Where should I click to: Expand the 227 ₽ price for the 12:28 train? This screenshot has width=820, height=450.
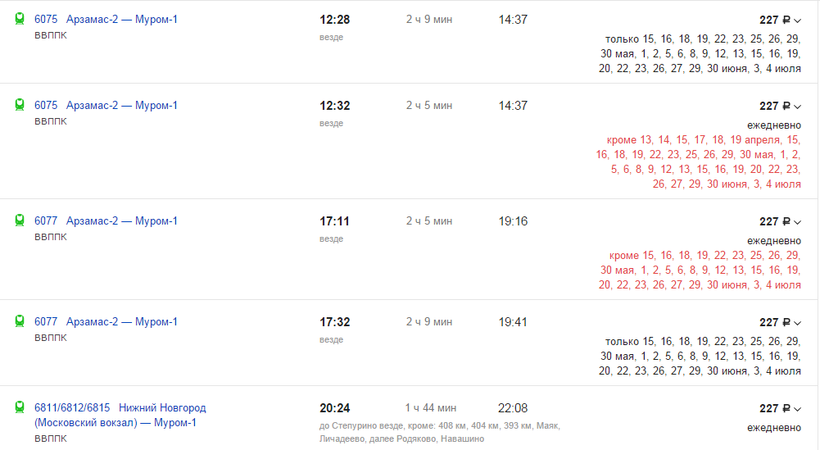781,20
